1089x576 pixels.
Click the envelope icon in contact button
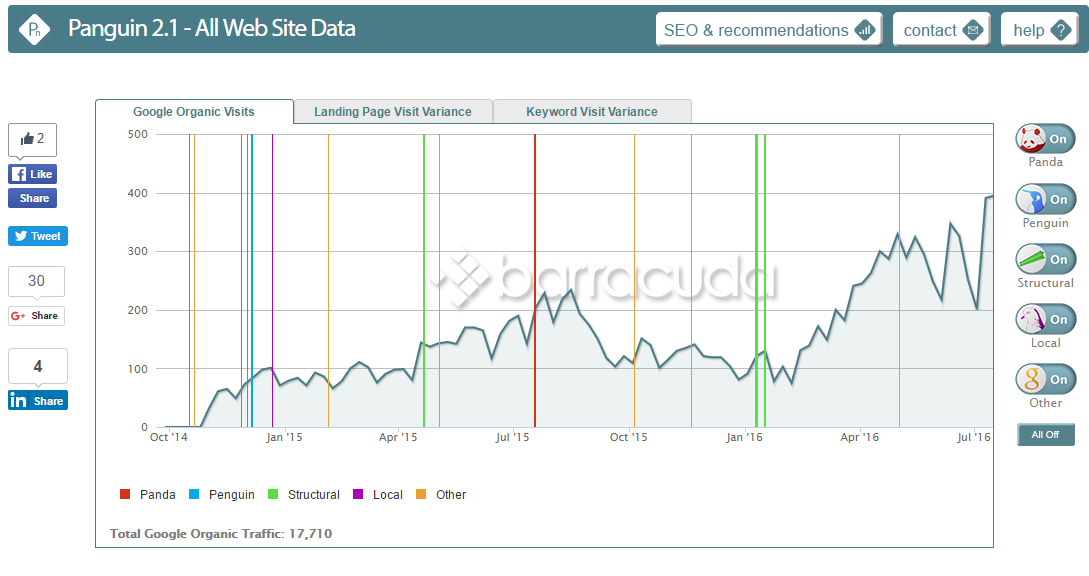click(973, 30)
